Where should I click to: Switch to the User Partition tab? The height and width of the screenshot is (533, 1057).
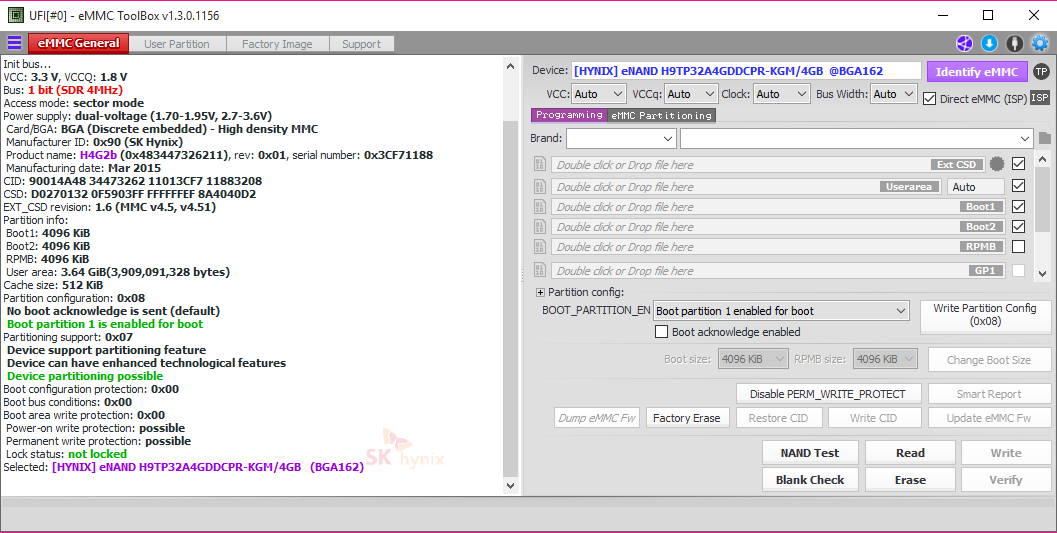point(177,44)
